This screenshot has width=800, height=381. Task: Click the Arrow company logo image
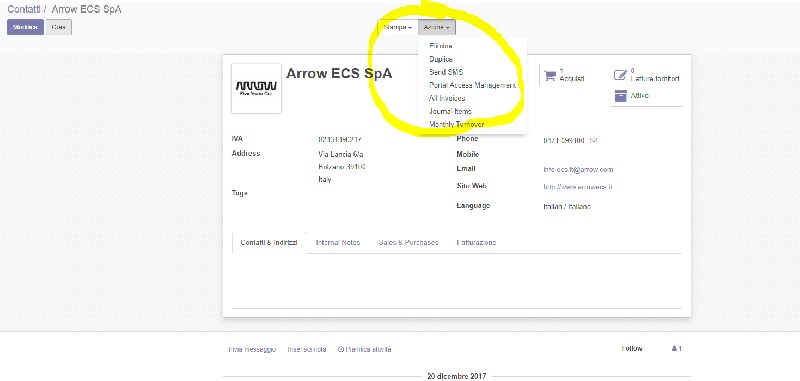tap(256, 88)
